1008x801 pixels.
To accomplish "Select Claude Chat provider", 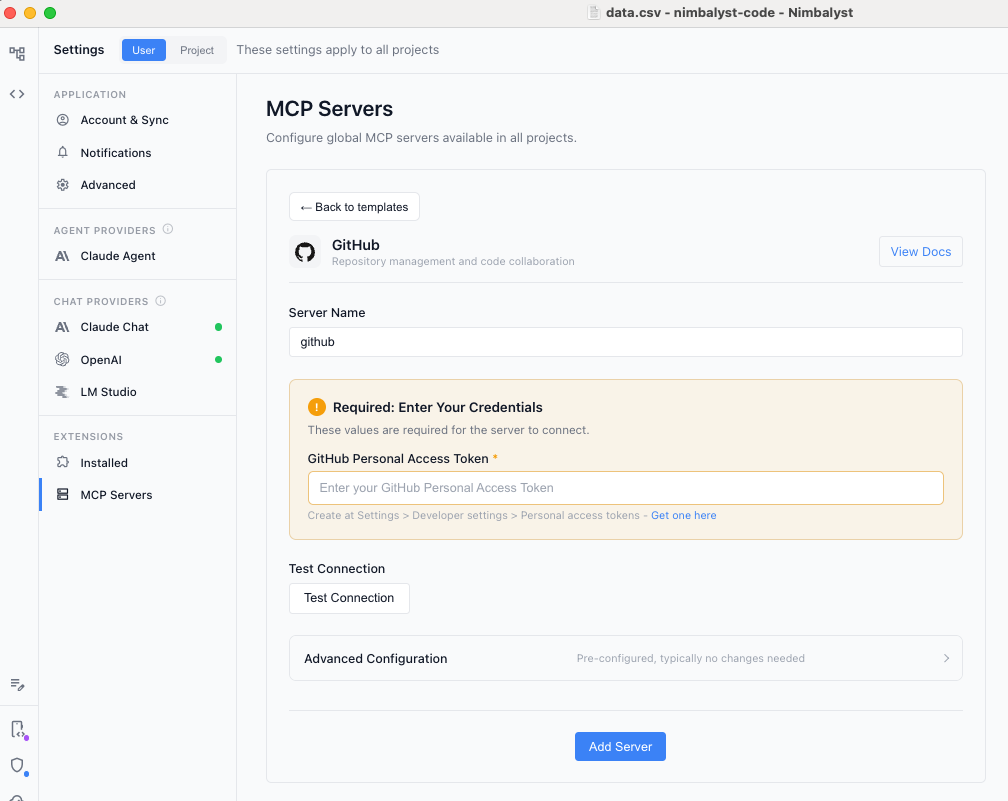I will pyautogui.click(x=138, y=327).
